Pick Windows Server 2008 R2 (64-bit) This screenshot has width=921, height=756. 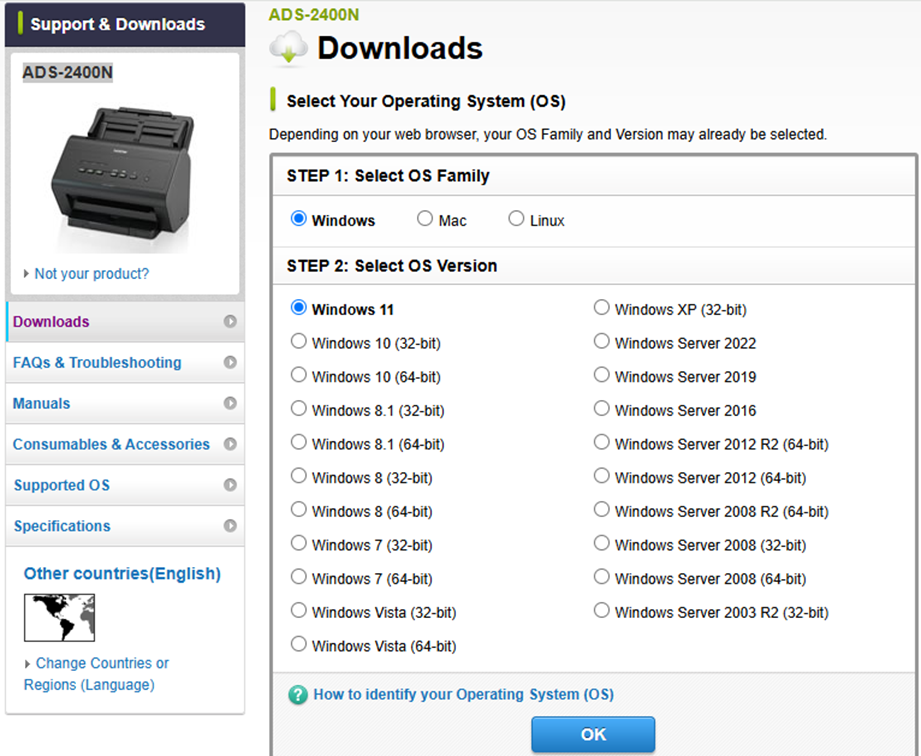tap(601, 509)
